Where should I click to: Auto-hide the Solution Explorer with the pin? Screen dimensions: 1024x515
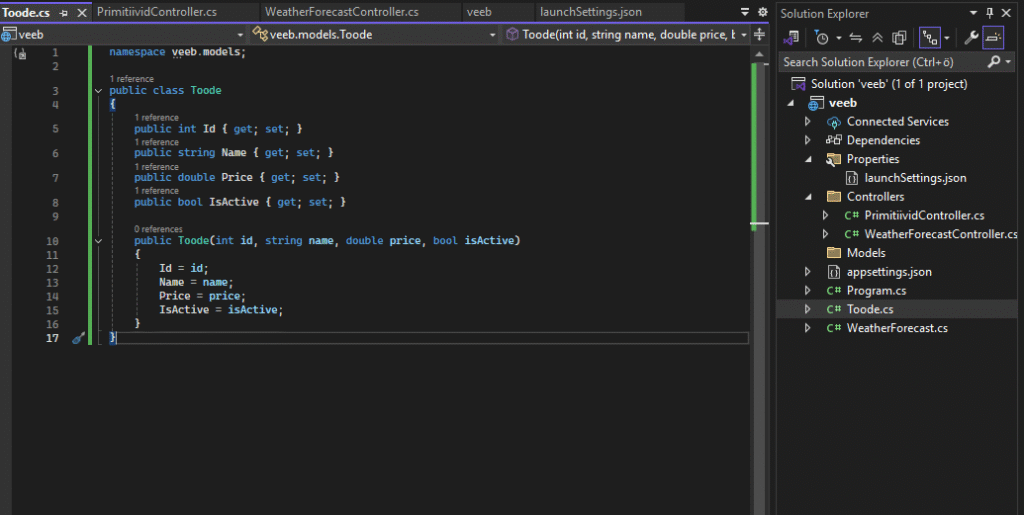[990, 13]
